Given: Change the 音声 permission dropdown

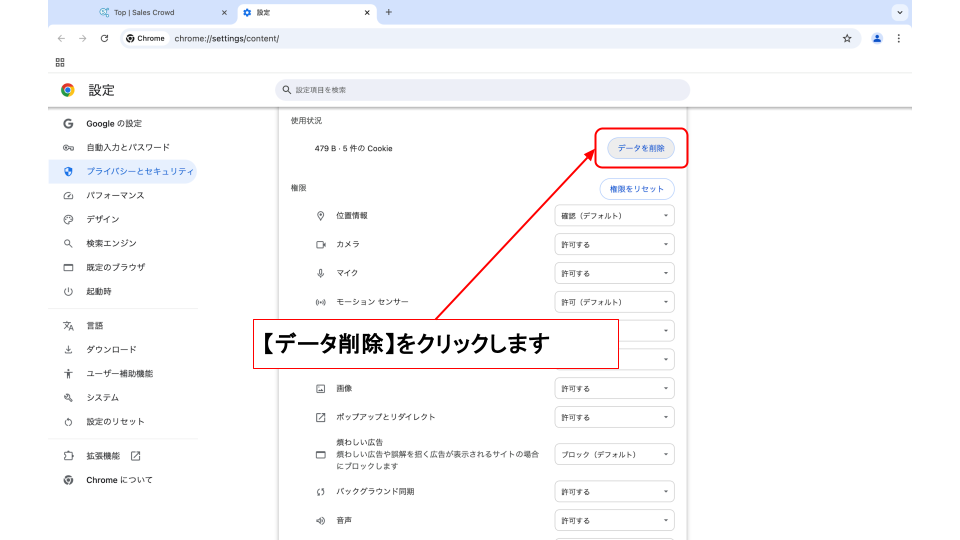Looking at the screenshot, I should pyautogui.click(x=614, y=521).
